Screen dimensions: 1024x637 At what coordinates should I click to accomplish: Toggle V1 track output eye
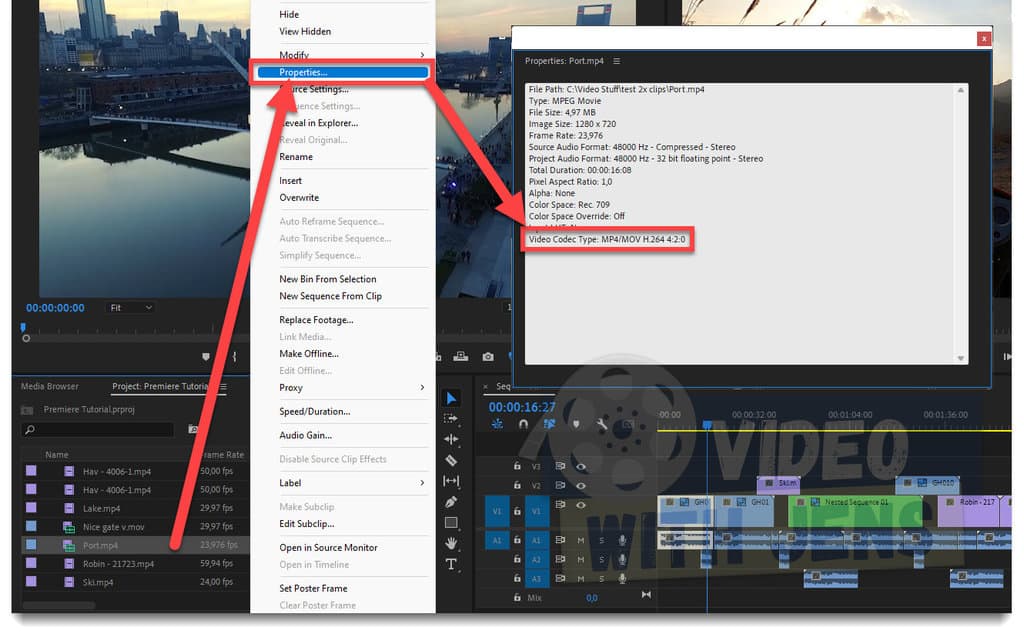[581, 505]
